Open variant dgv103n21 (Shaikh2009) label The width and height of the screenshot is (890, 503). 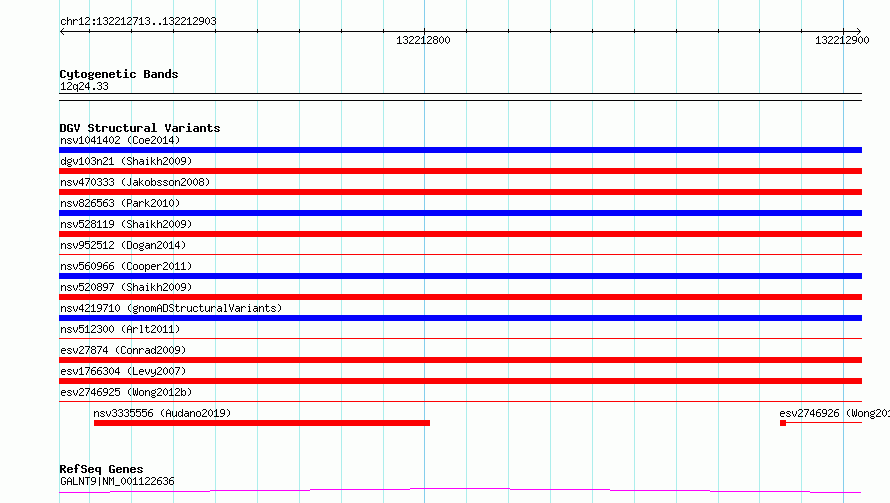[126, 161]
